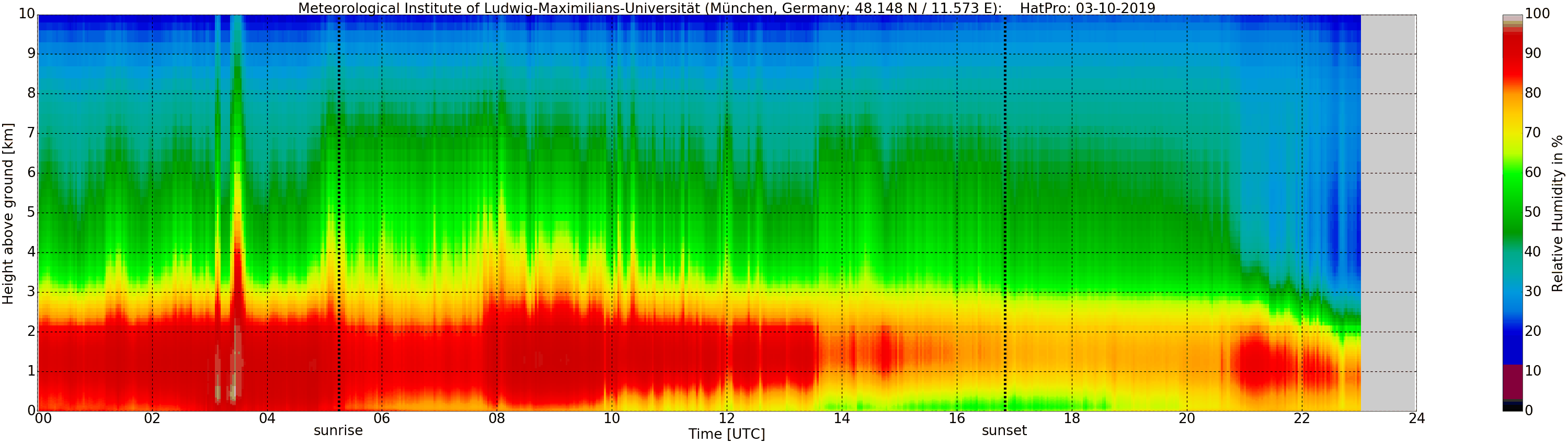
Task: Click colorbar tick label '100'
Action: click(x=1537, y=14)
